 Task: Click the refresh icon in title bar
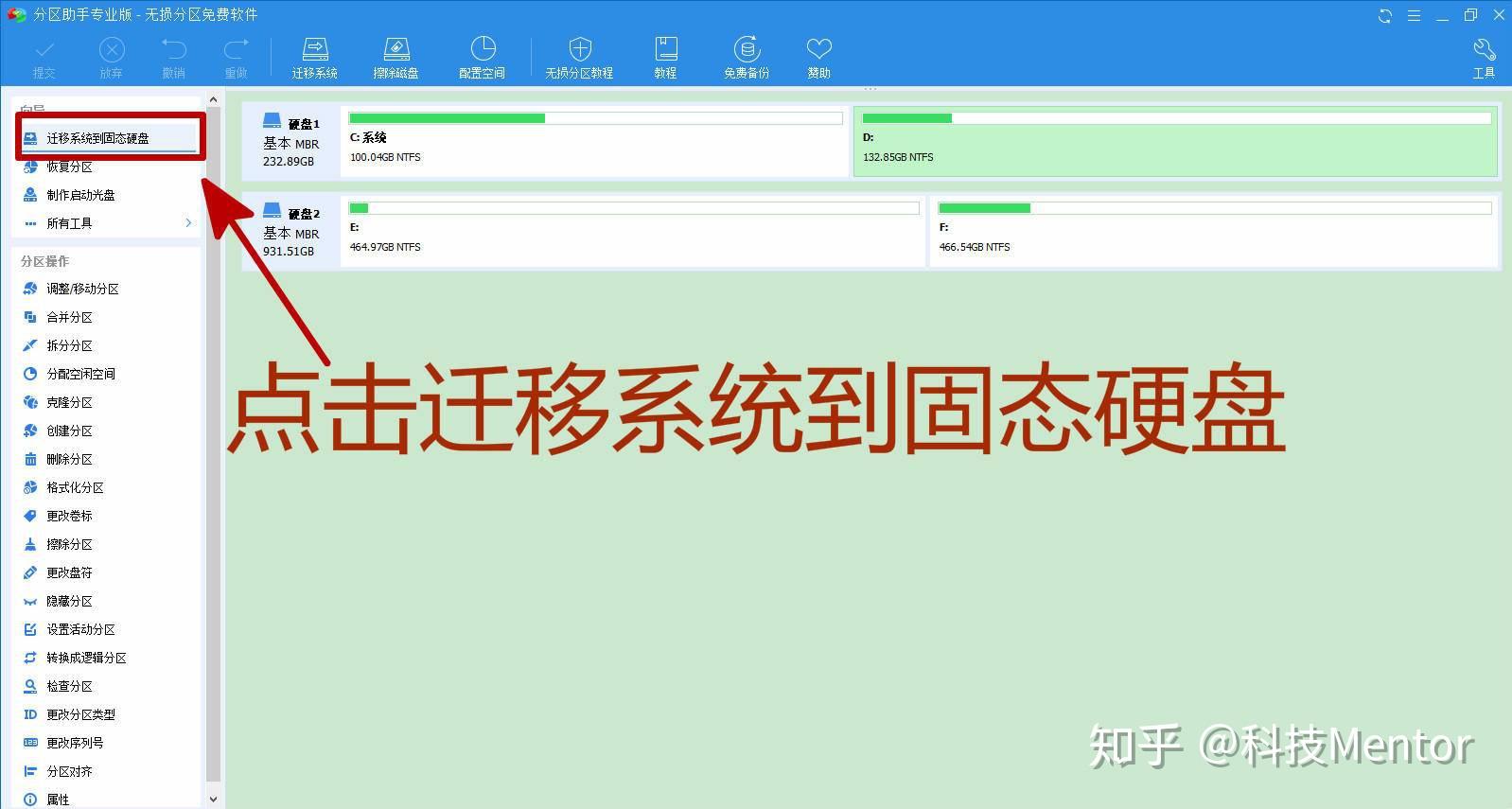click(x=1384, y=15)
